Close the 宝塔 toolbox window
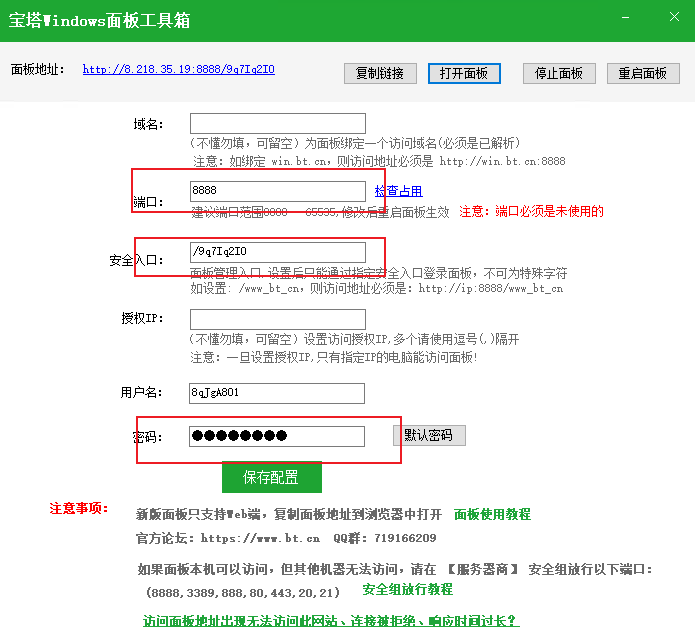The height and width of the screenshot is (643, 695). click(674, 17)
